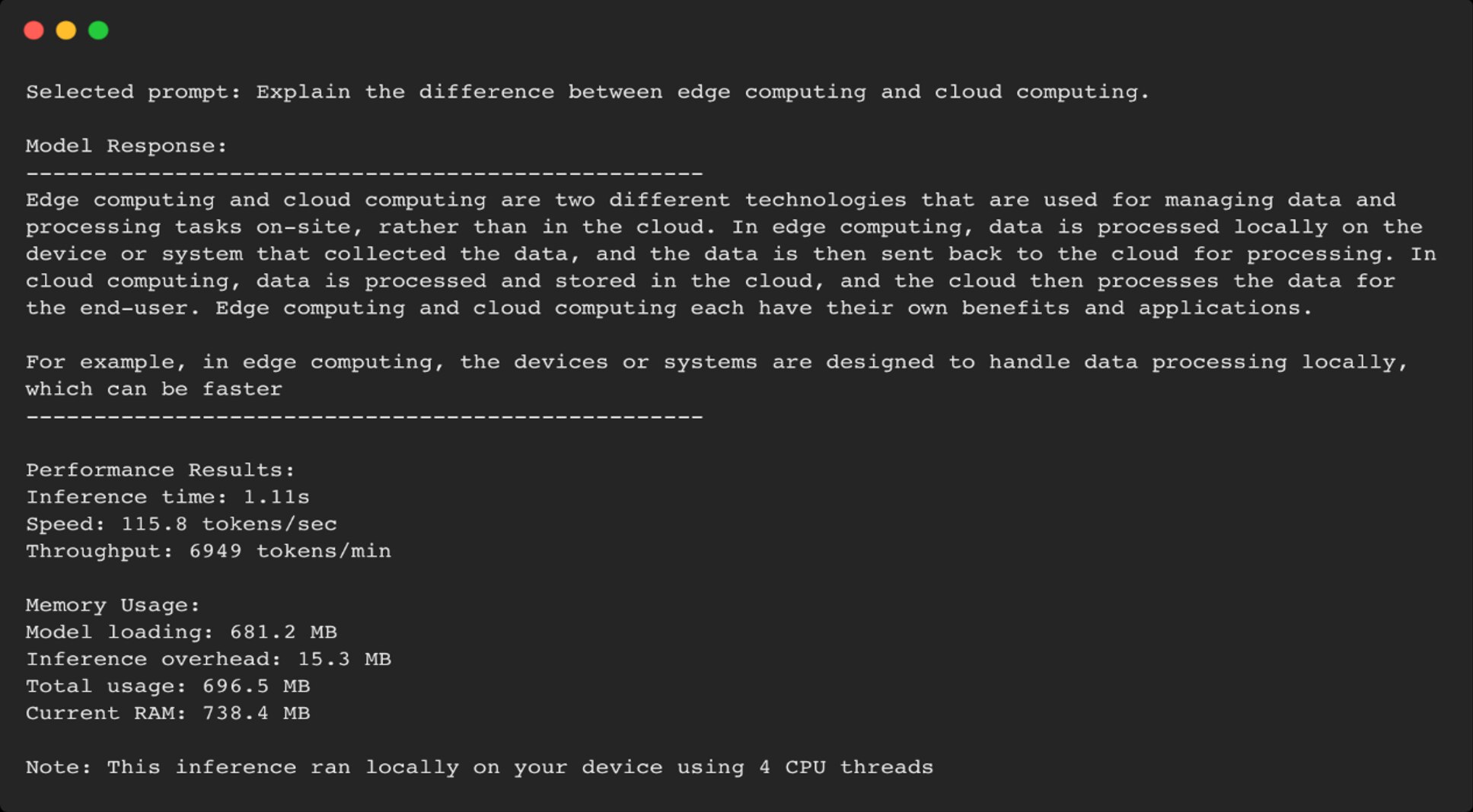Click the red close window button
Viewport: 1473px width, 812px height.
click(33, 30)
